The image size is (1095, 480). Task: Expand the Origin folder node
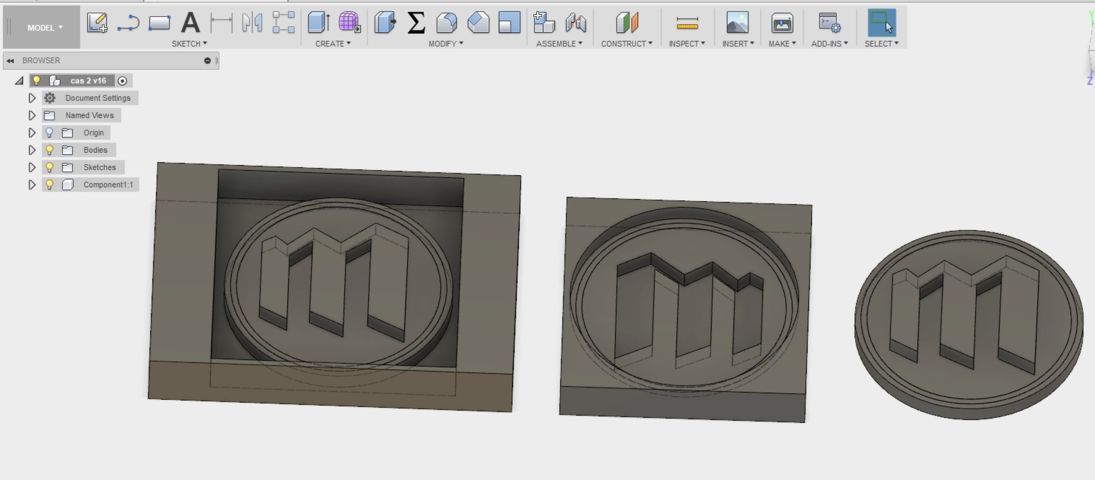(x=31, y=132)
